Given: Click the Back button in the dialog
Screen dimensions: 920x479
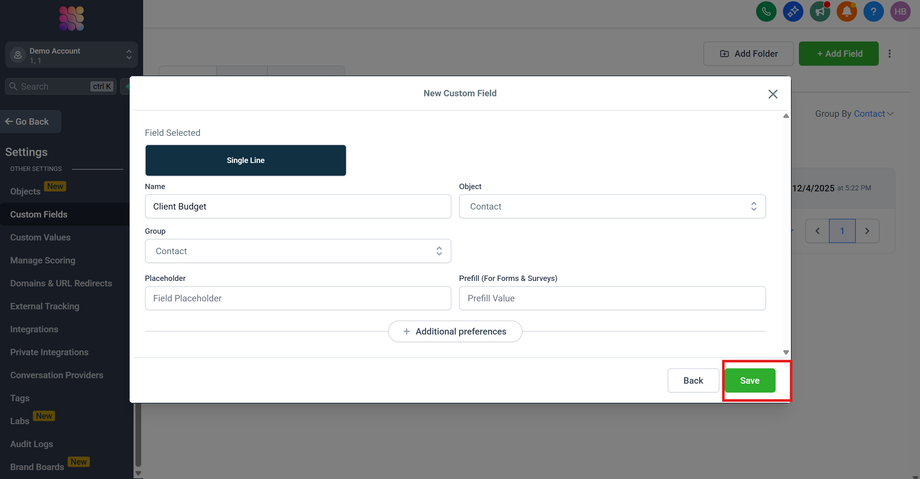Looking at the screenshot, I should (693, 381).
